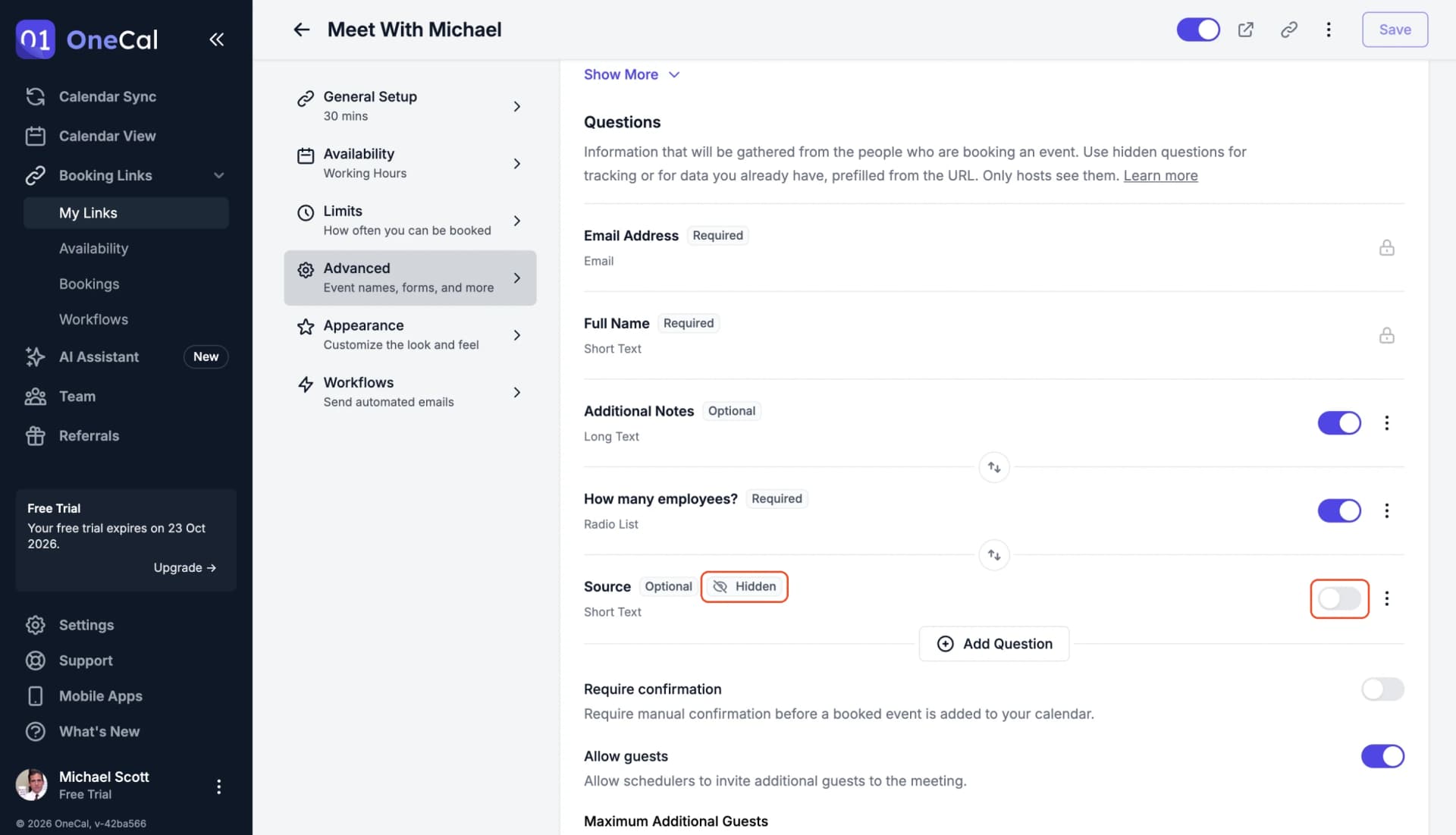Click the OneCal logo
Screen dimensions: 1456x835
(86, 39)
